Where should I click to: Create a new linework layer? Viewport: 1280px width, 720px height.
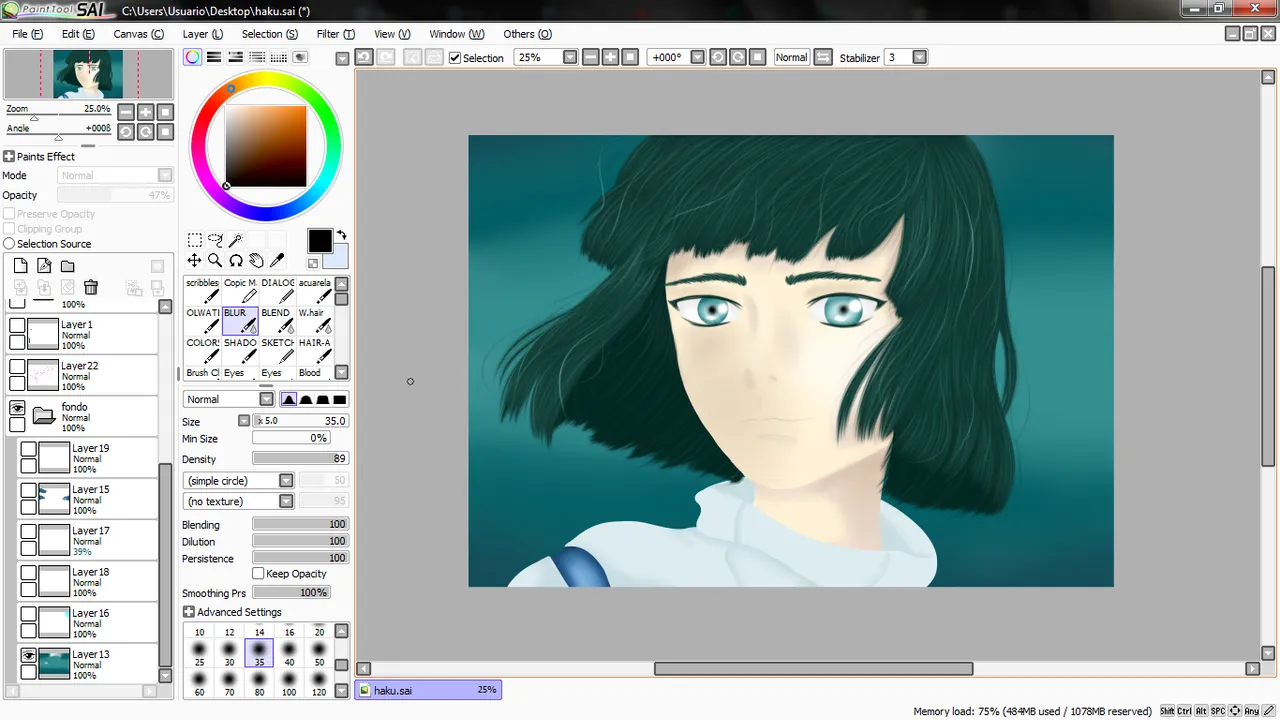coord(44,266)
